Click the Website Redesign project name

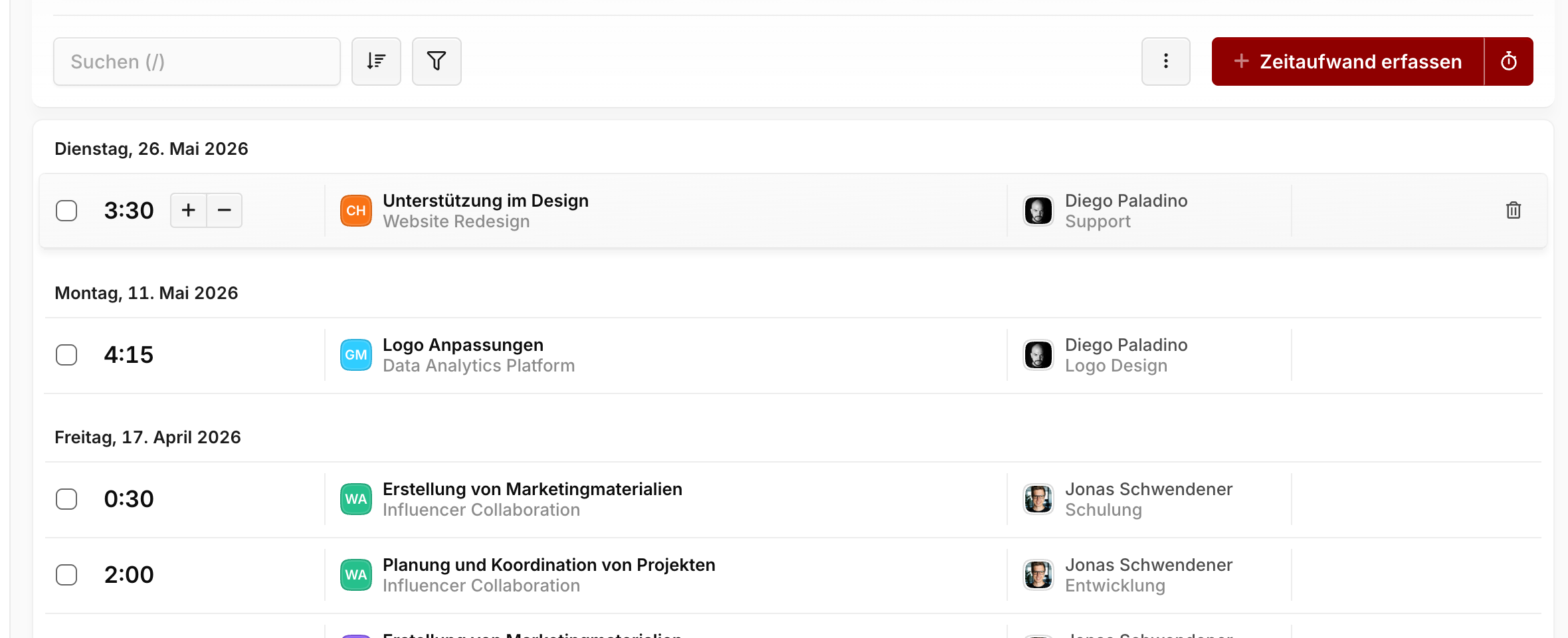456,221
